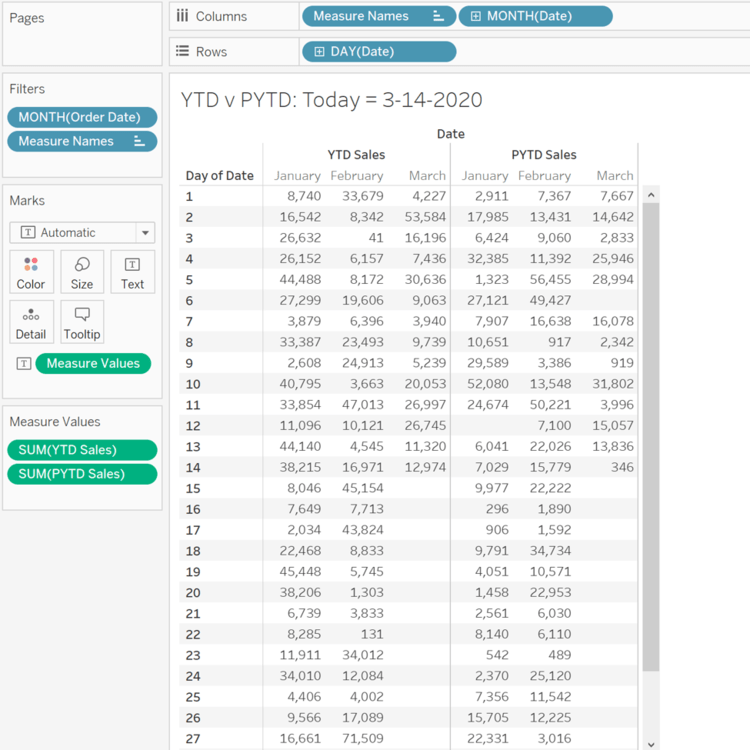
Task: Click the Measure Values card label
Action: tap(55, 422)
